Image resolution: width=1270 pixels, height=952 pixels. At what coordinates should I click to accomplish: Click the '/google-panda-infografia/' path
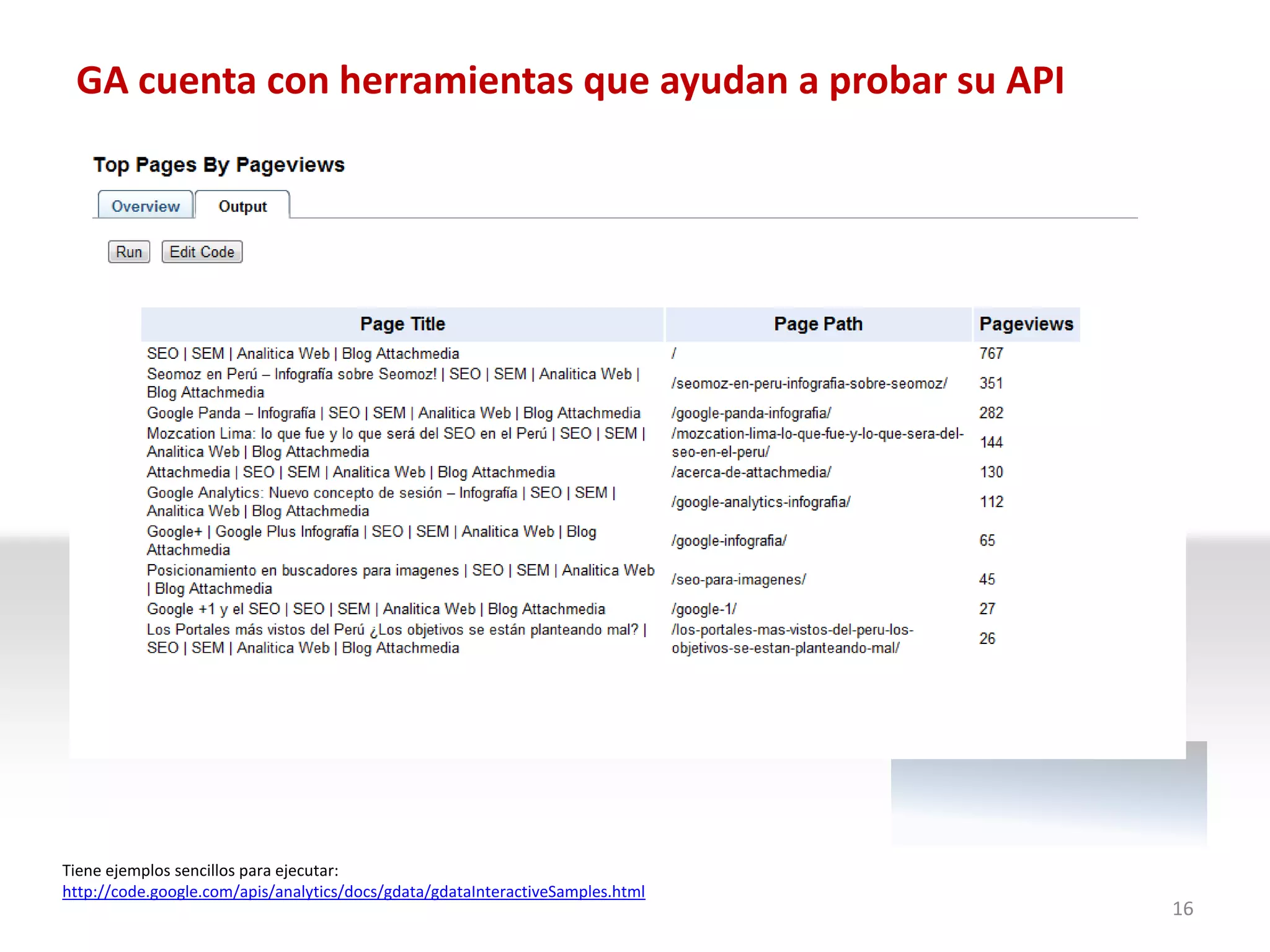751,413
